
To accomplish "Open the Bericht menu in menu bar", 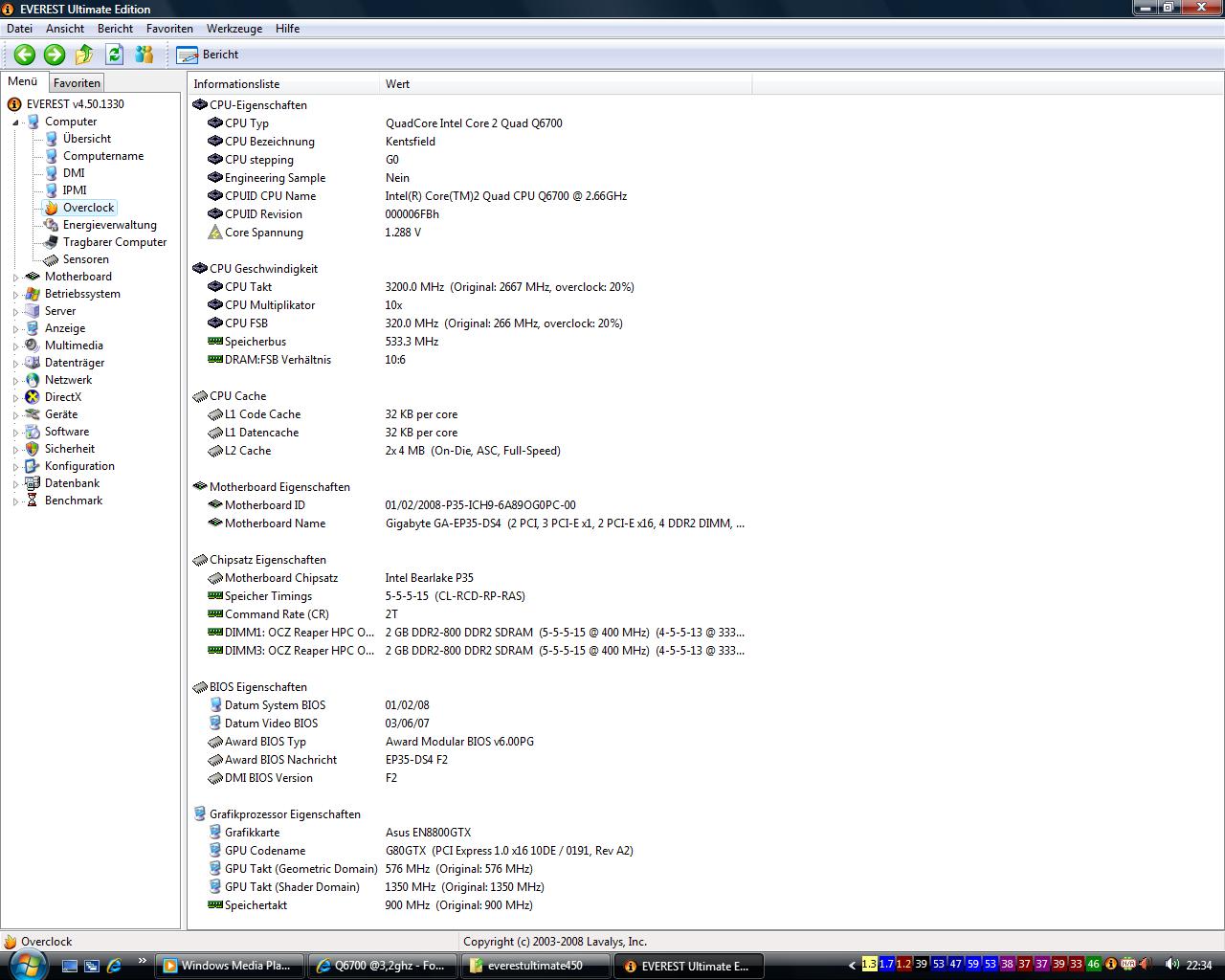I will pyautogui.click(x=115, y=29).
